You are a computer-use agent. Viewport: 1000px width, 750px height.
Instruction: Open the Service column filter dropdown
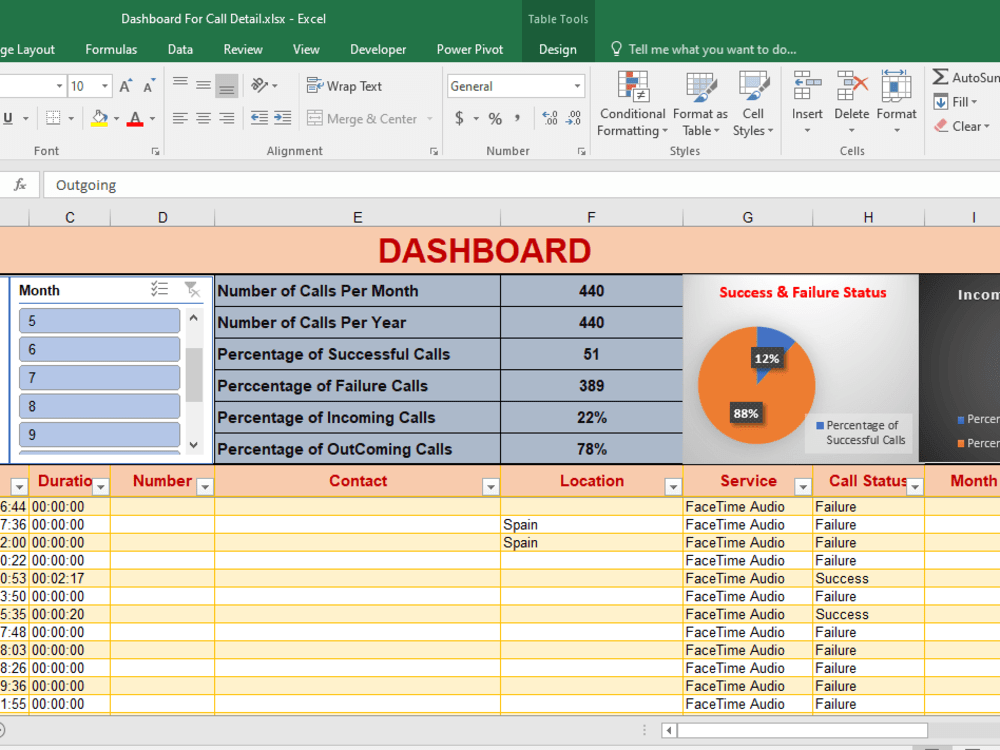tap(802, 485)
